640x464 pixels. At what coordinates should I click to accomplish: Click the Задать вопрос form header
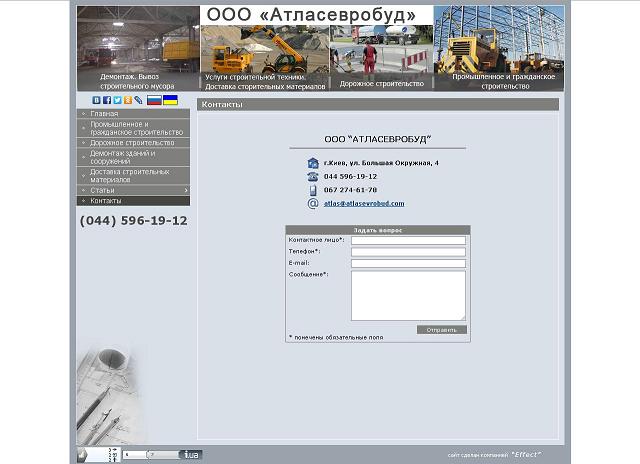coord(378,230)
